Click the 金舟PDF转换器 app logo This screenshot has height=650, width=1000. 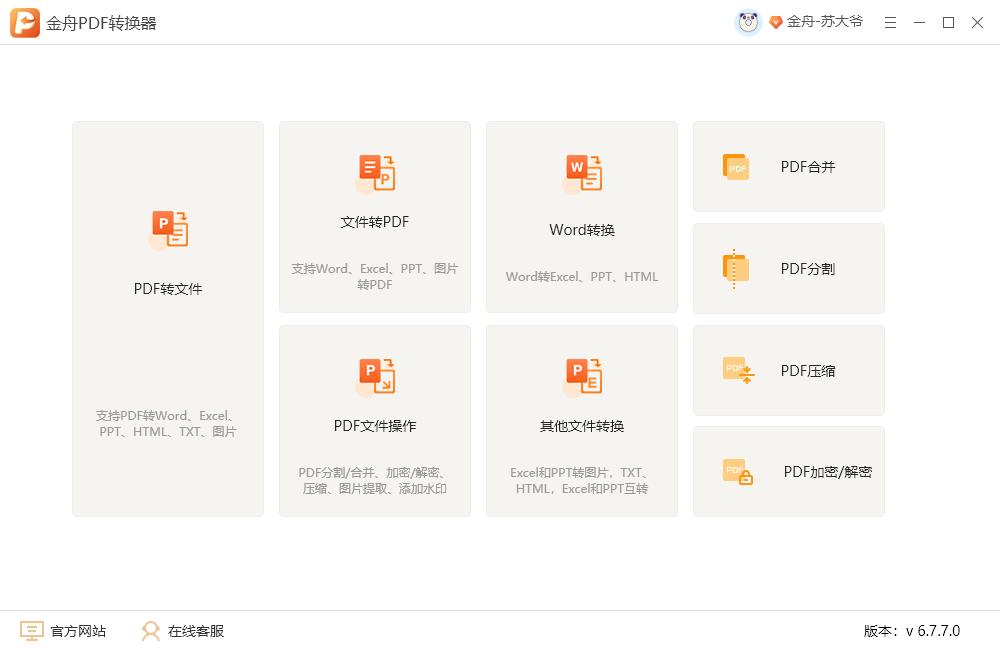pyautogui.click(x=25, y=23)
